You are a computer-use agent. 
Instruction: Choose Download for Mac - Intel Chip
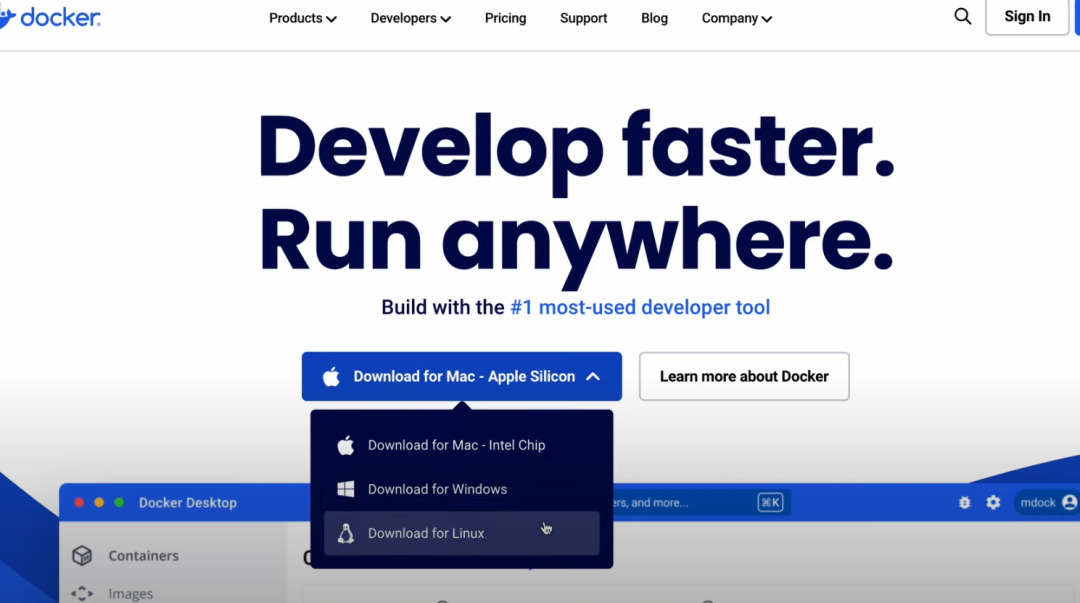pos(461,445)
